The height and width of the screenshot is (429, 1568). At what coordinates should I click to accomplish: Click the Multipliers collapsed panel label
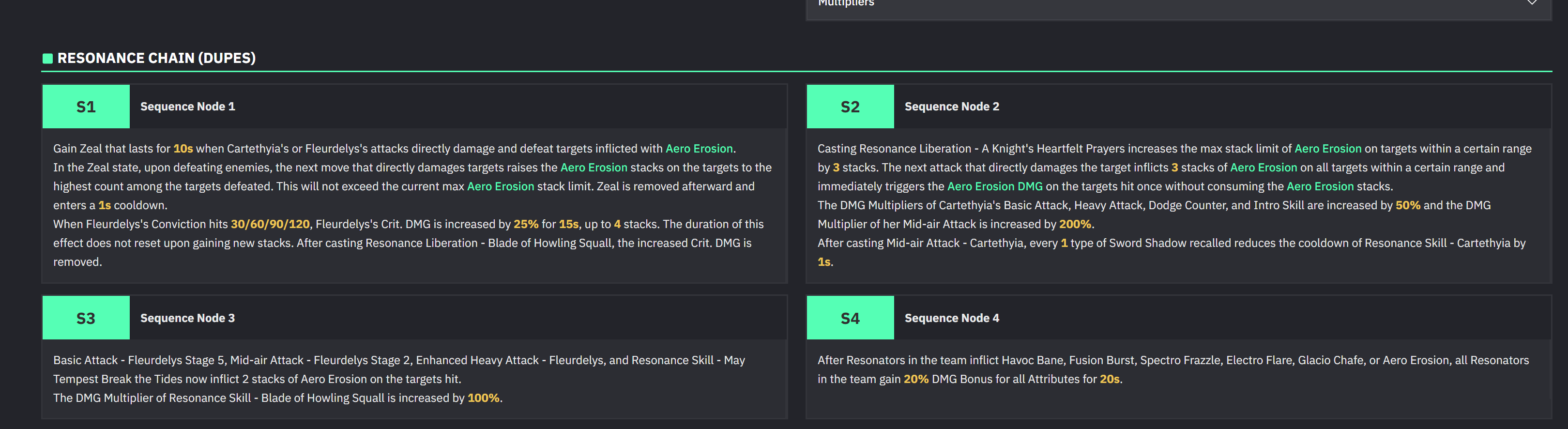click(x=845, y=3)
